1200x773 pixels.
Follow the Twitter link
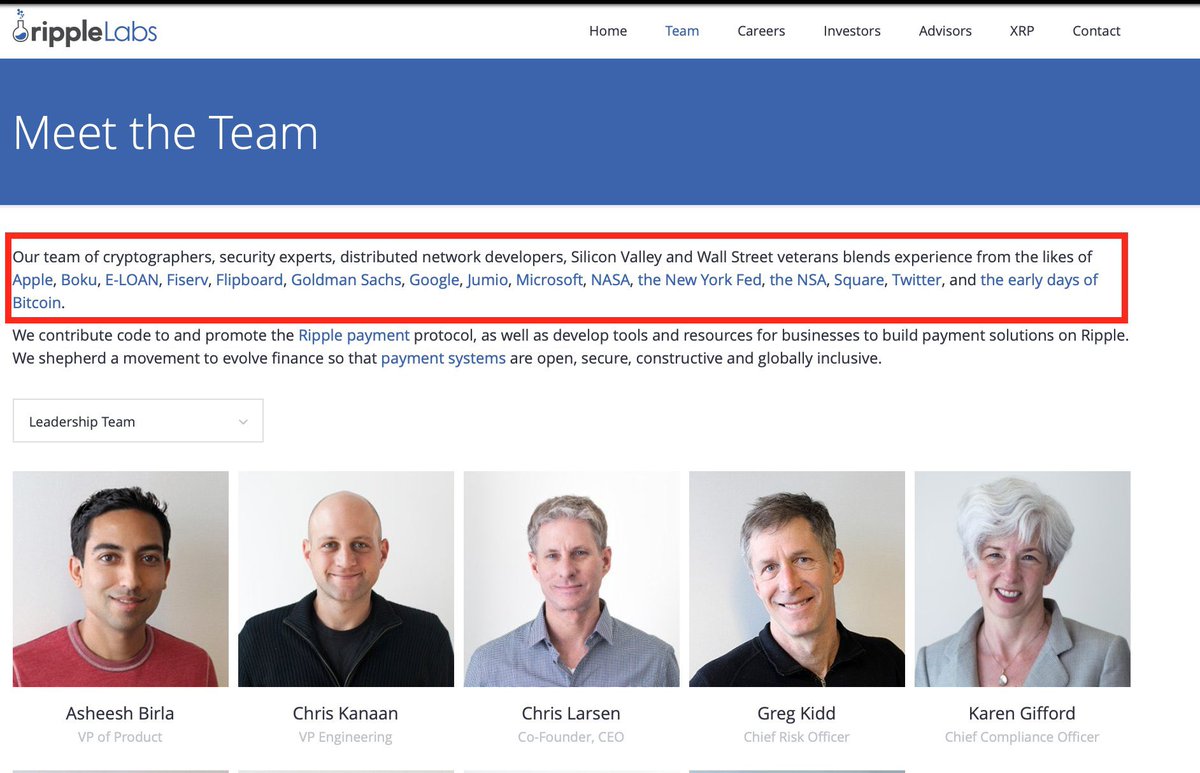click(x=916, y=280)
